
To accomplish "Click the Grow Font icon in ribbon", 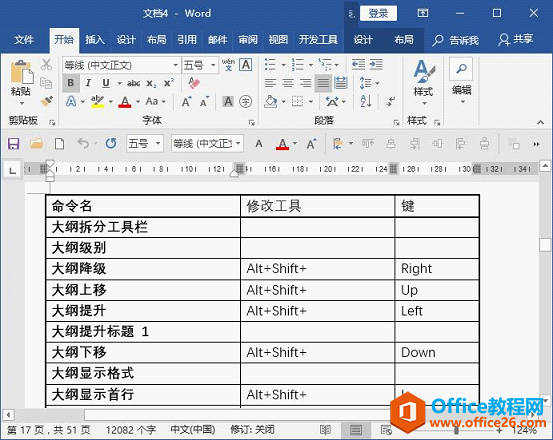I will (186, 102).
